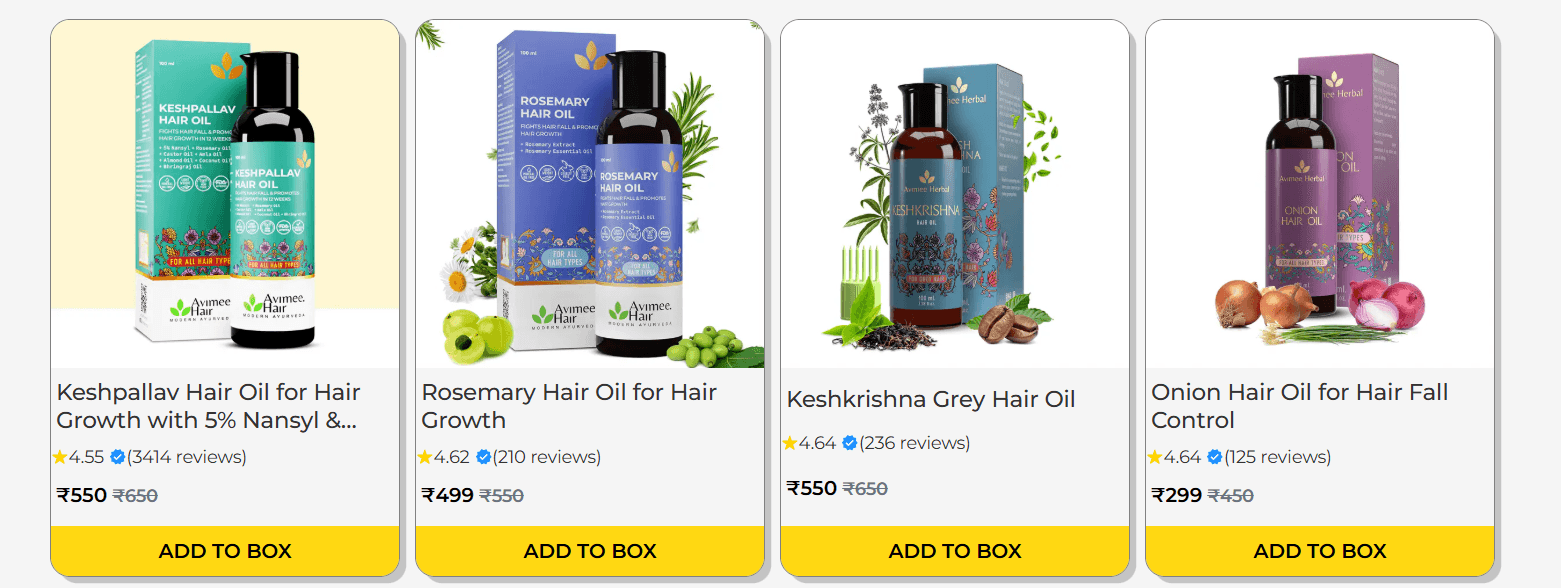Click star icon on Onion Hair Oil rating
The image size is (1561, 588).
click(1155, 457)
